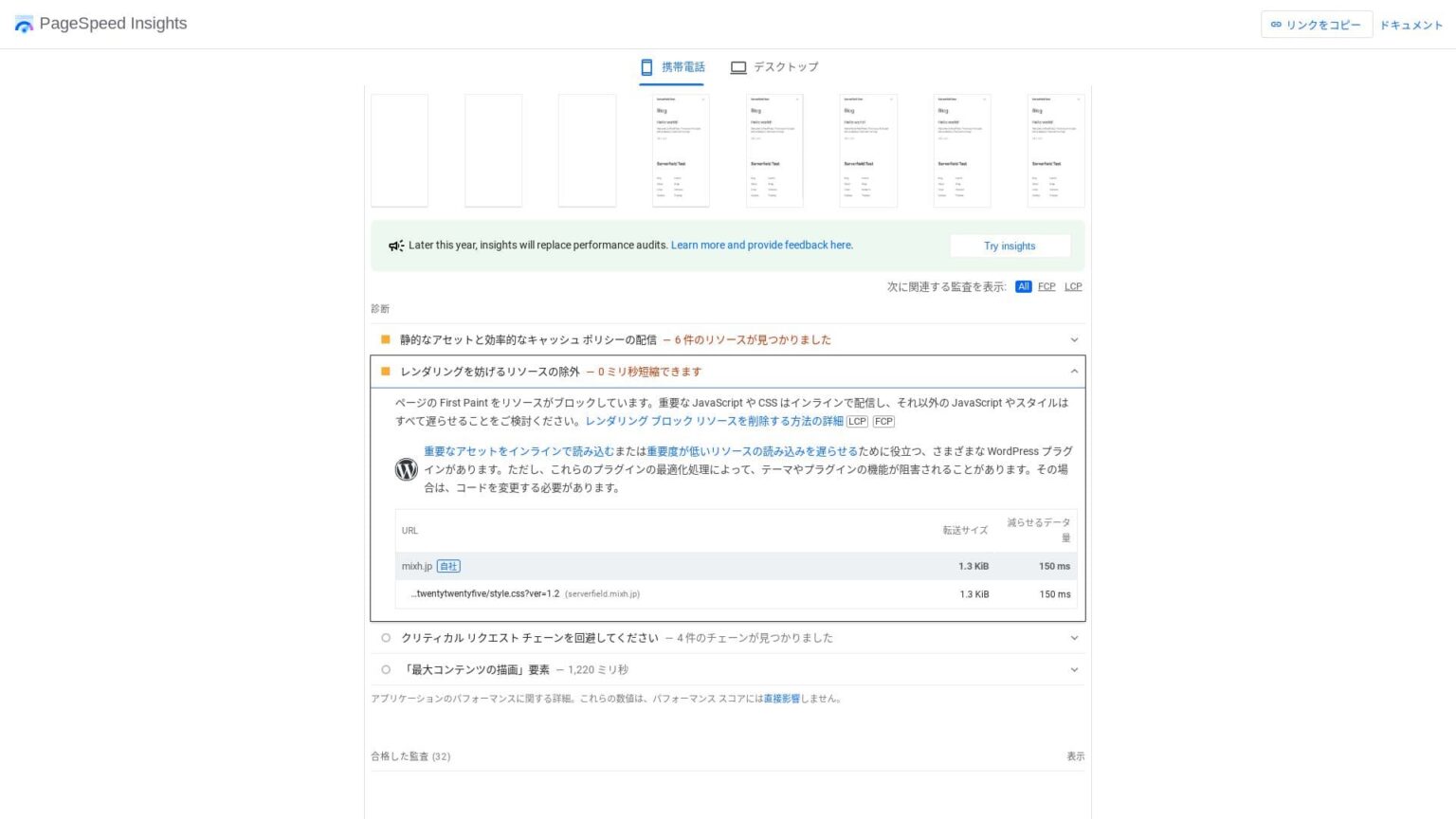This screenshot has height=819, width=1456.
Task: Show passed audits via 表示 link
Action: point(1076,755)
